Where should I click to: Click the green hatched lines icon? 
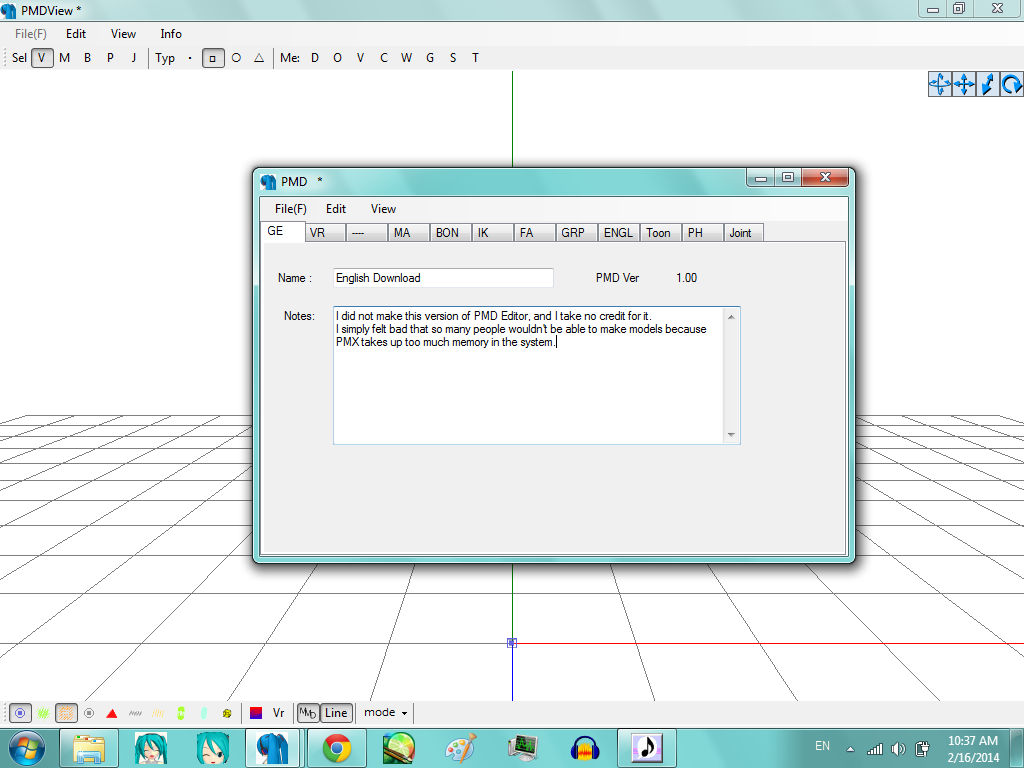click(43, 713)
